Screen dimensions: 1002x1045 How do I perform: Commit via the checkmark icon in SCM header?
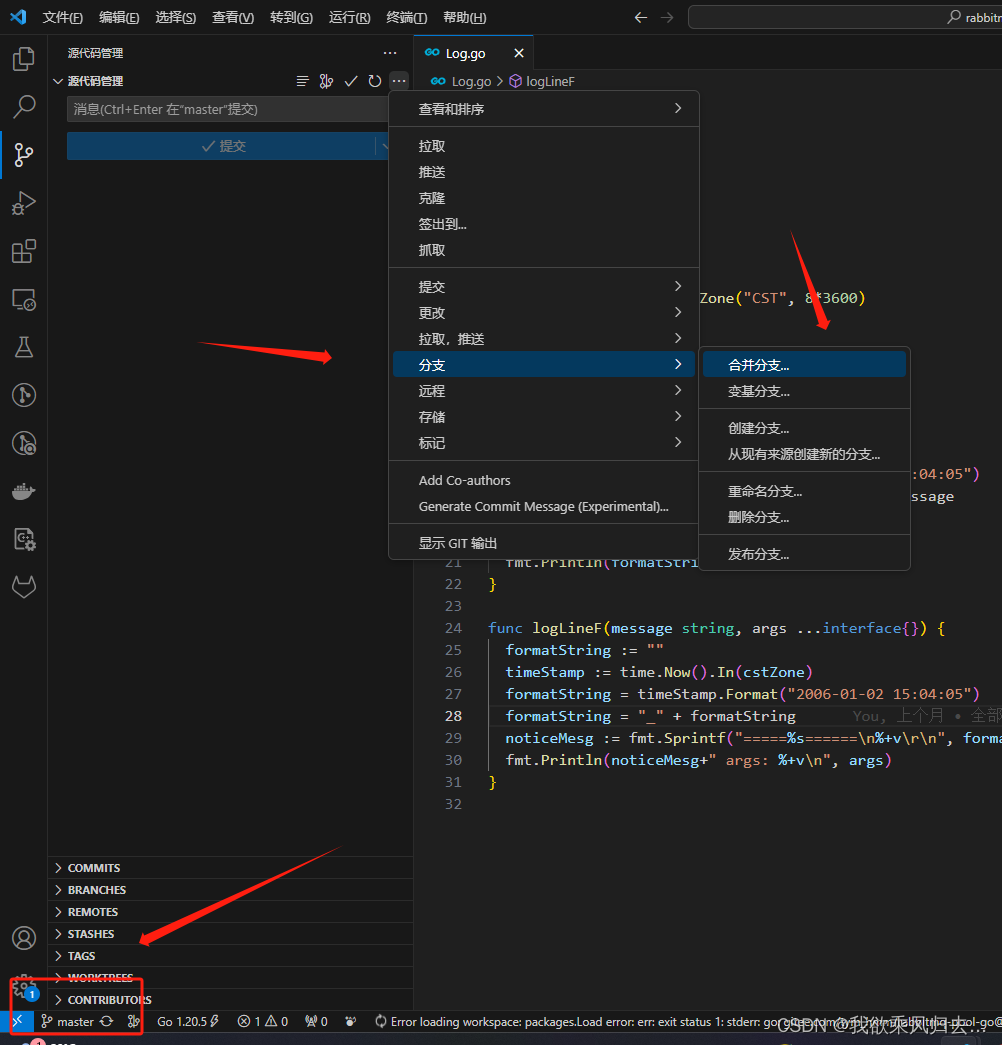click(x=351, y=81)
